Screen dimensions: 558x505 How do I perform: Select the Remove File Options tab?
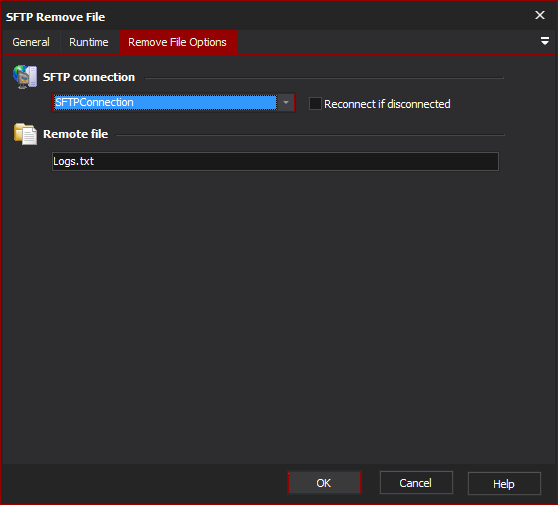click(177, 42)
